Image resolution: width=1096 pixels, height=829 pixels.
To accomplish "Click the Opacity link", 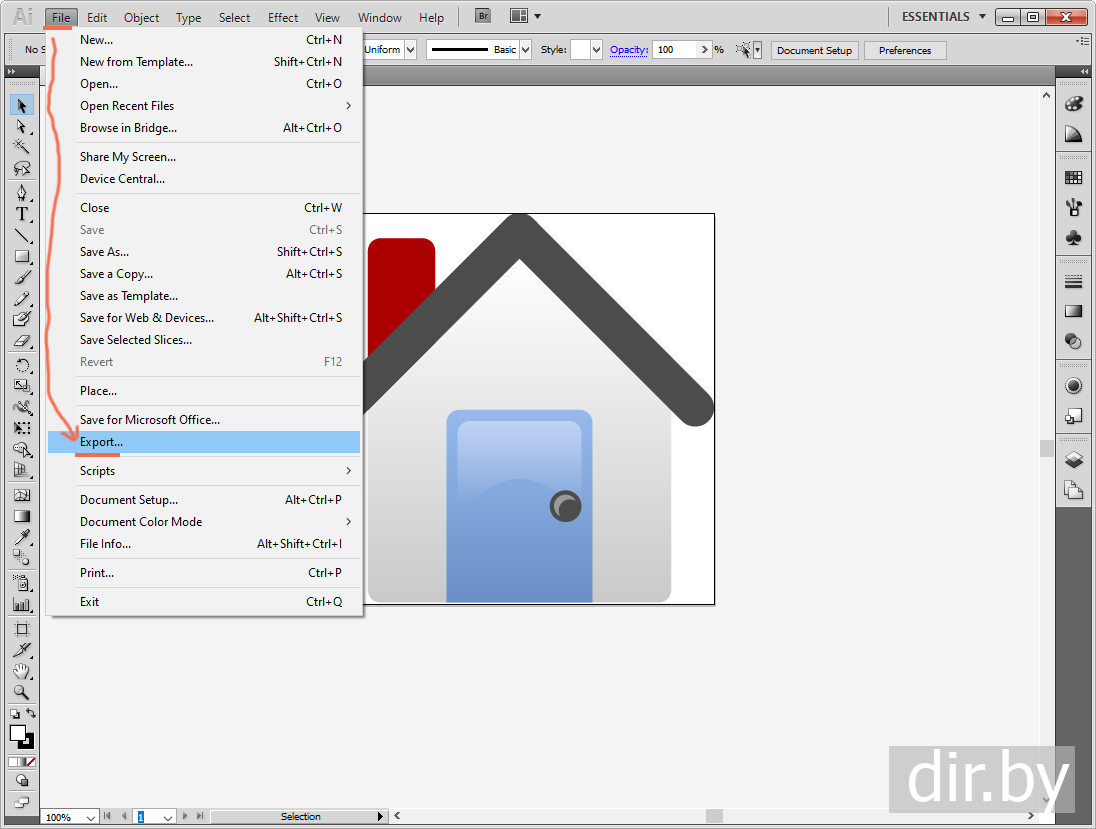I will 629,50.
